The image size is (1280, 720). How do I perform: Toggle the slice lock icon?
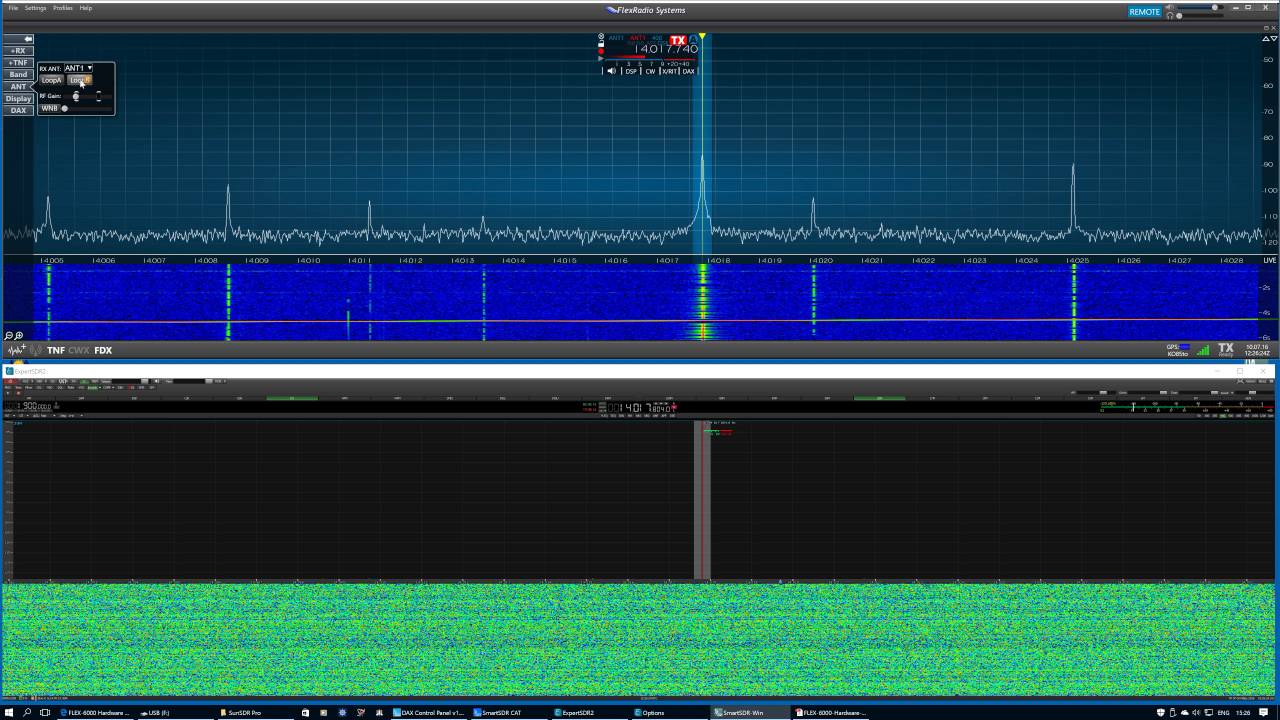click(x=601, y=44)
